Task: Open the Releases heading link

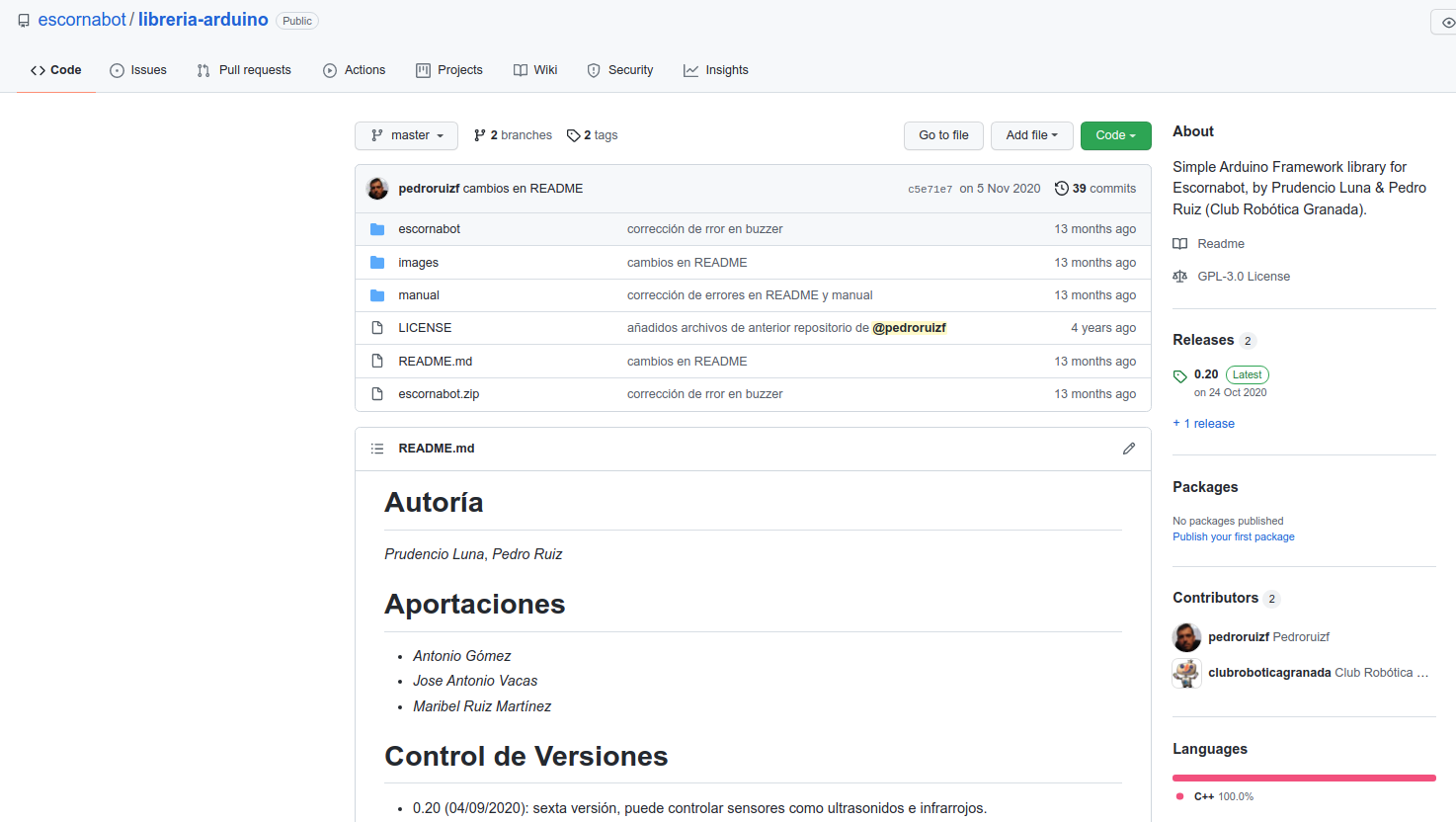Action: pyautogui.click(x=1203, y=340)
